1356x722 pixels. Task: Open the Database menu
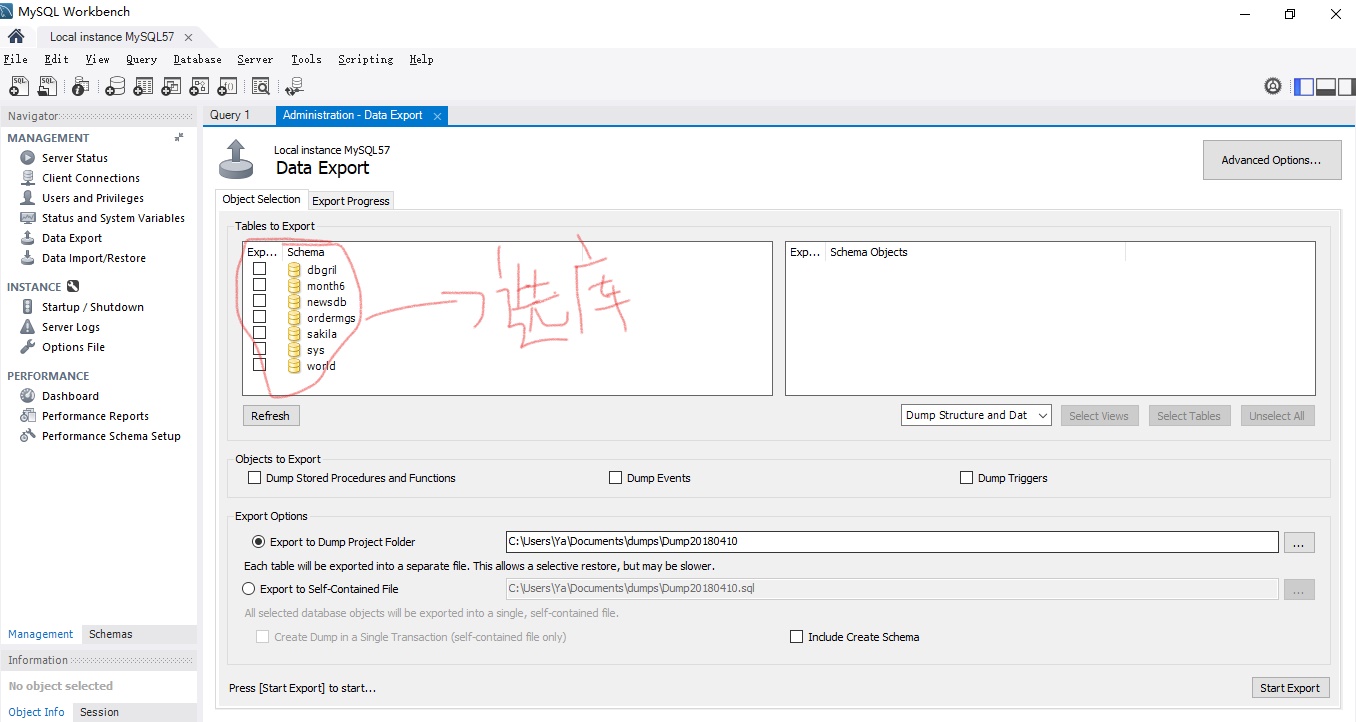[x=197, y=59]
